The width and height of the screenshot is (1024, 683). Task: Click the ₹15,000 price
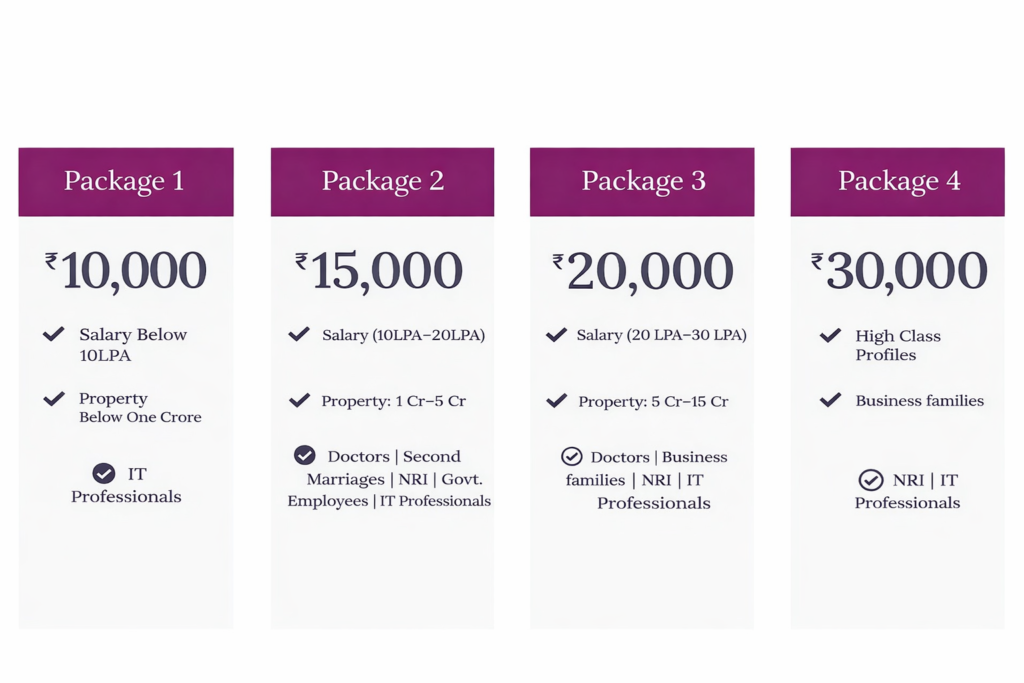coord(379,270)
